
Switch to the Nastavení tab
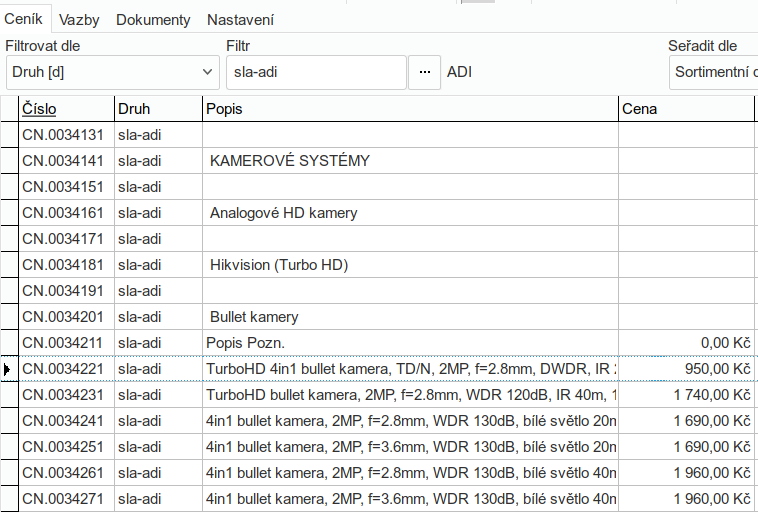point(240,20)
